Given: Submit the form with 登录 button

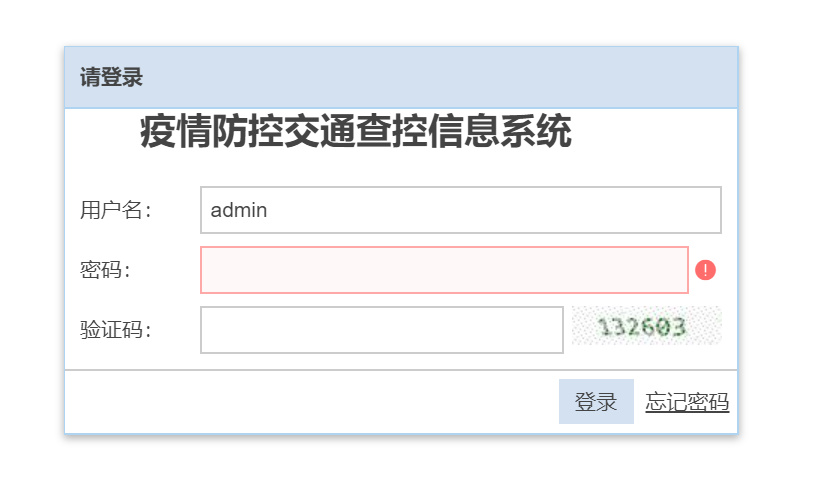Looking at the screenshot, I should 596,401.
